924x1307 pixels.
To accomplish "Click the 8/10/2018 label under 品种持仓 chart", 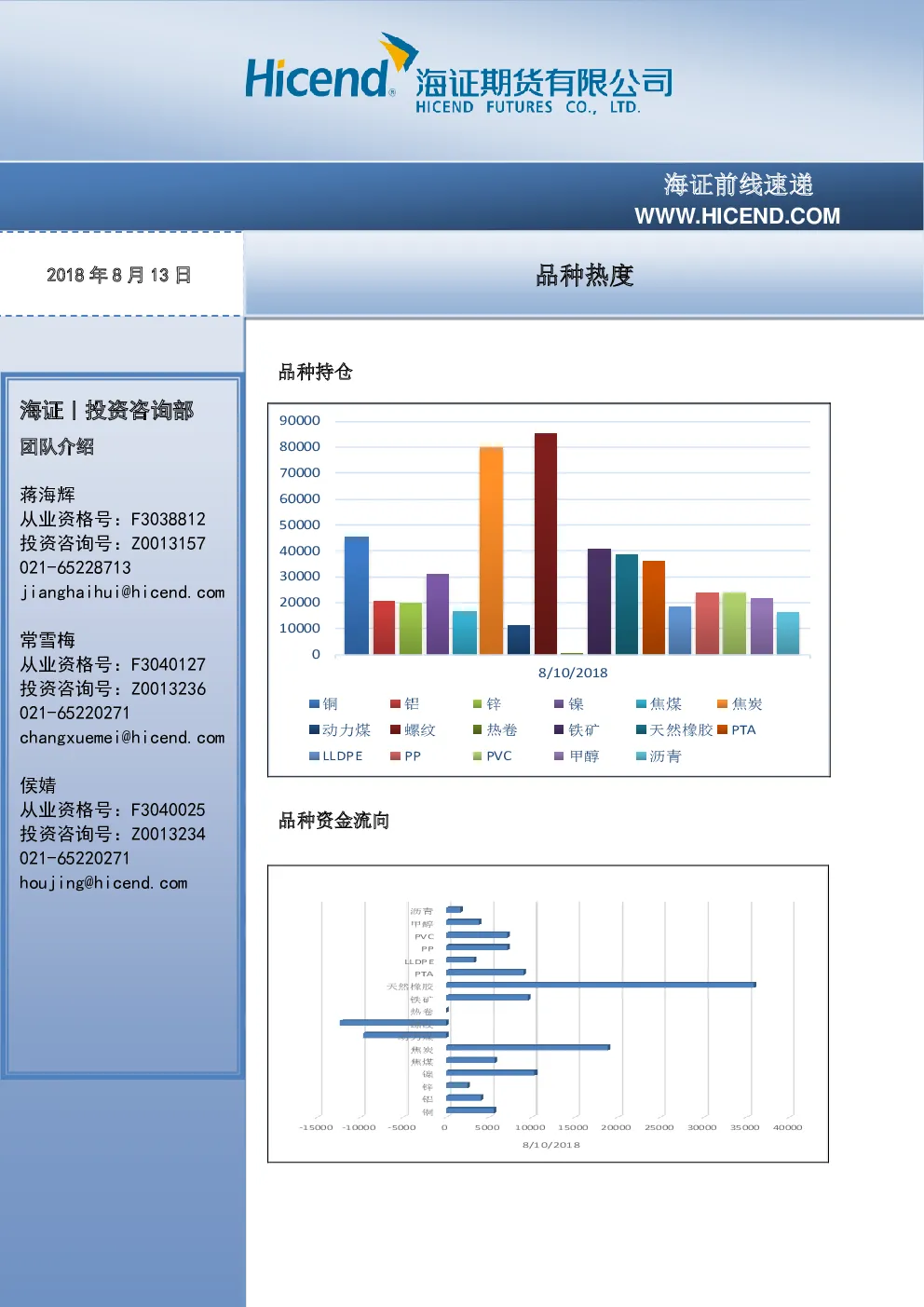I will (x=573, y=673).
